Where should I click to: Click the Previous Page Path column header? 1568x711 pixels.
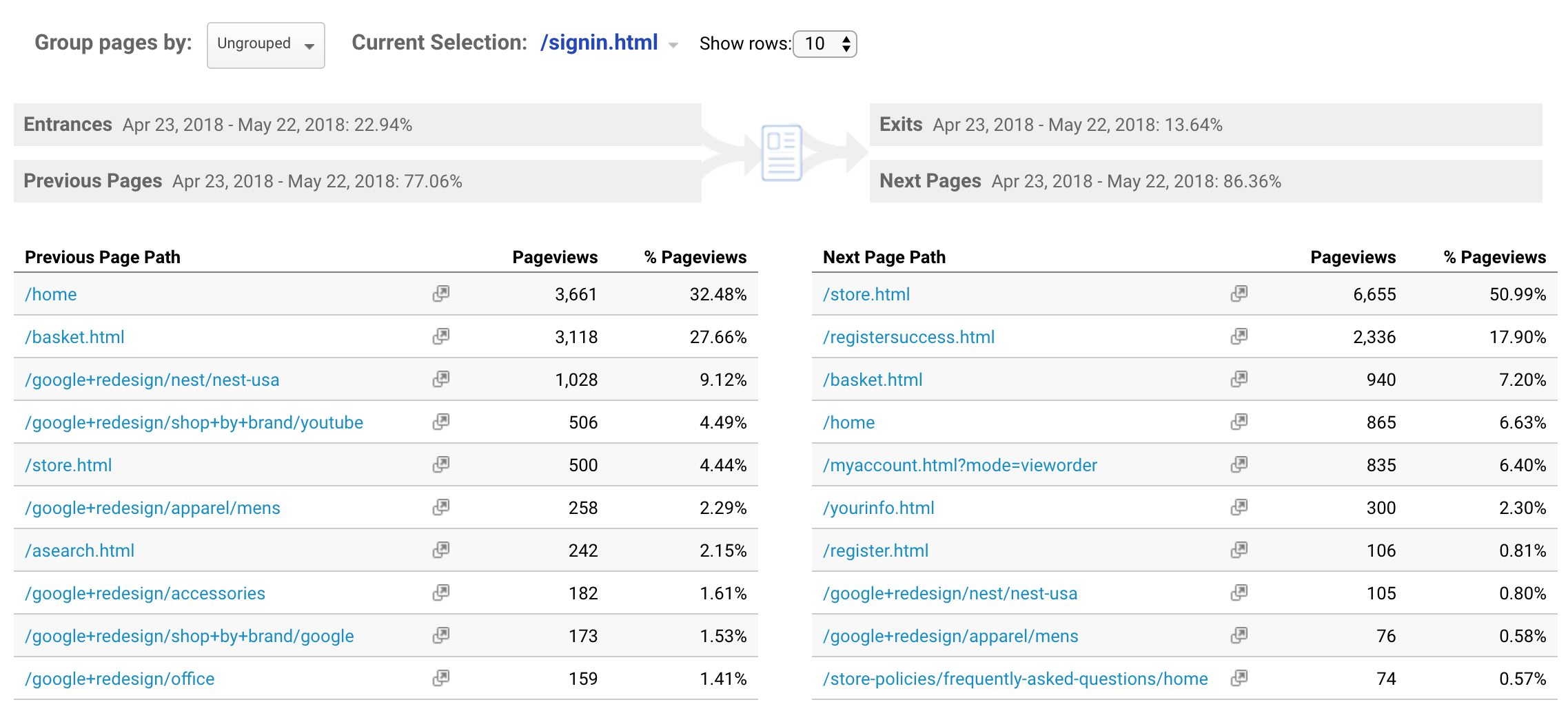coord(102,256)
